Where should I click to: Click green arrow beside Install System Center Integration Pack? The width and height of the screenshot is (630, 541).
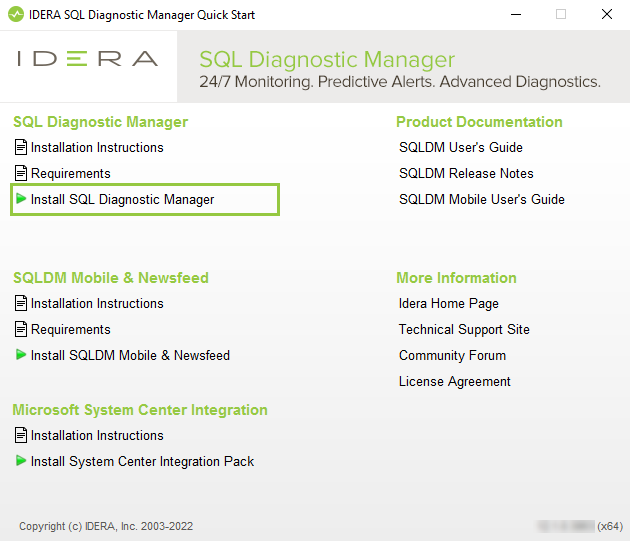tap(21, 461)
